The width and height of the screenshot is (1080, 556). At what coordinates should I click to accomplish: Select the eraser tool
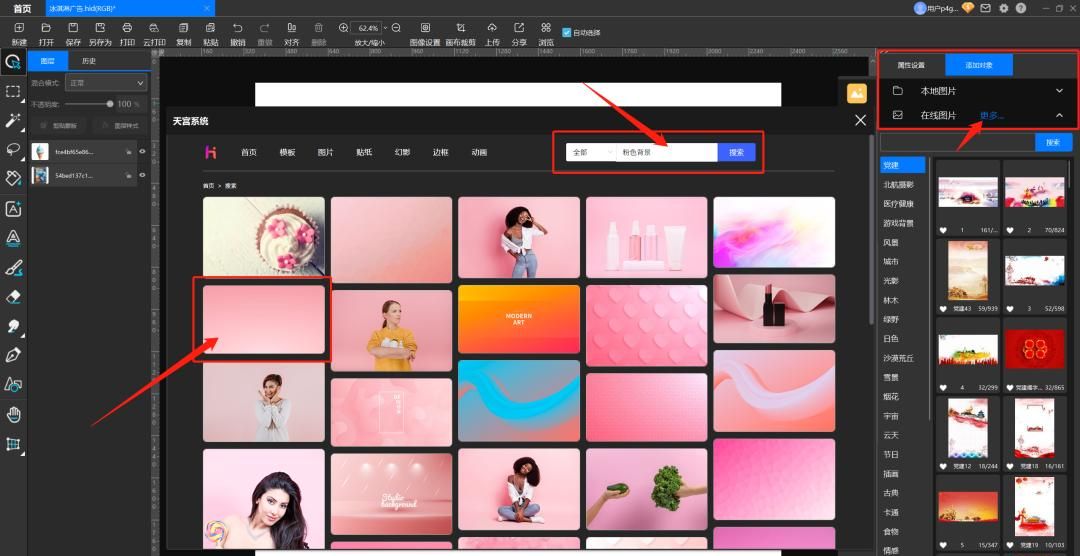pyautogui.click(x=13, y=296)
